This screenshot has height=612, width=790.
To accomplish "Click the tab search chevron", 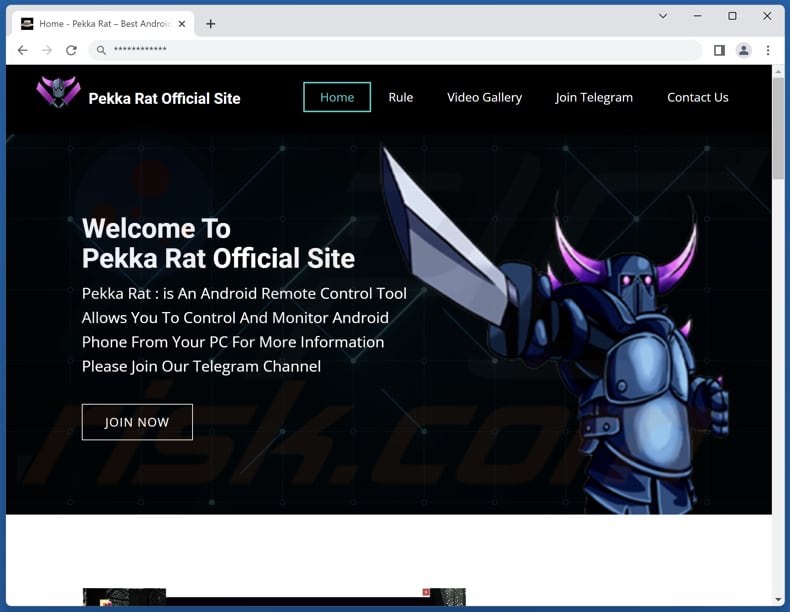I will tap(663, 16).
